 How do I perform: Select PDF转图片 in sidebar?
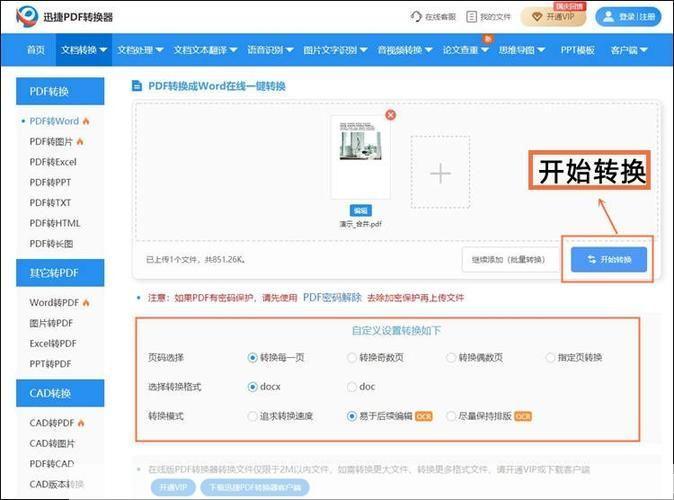coord(51,141)
